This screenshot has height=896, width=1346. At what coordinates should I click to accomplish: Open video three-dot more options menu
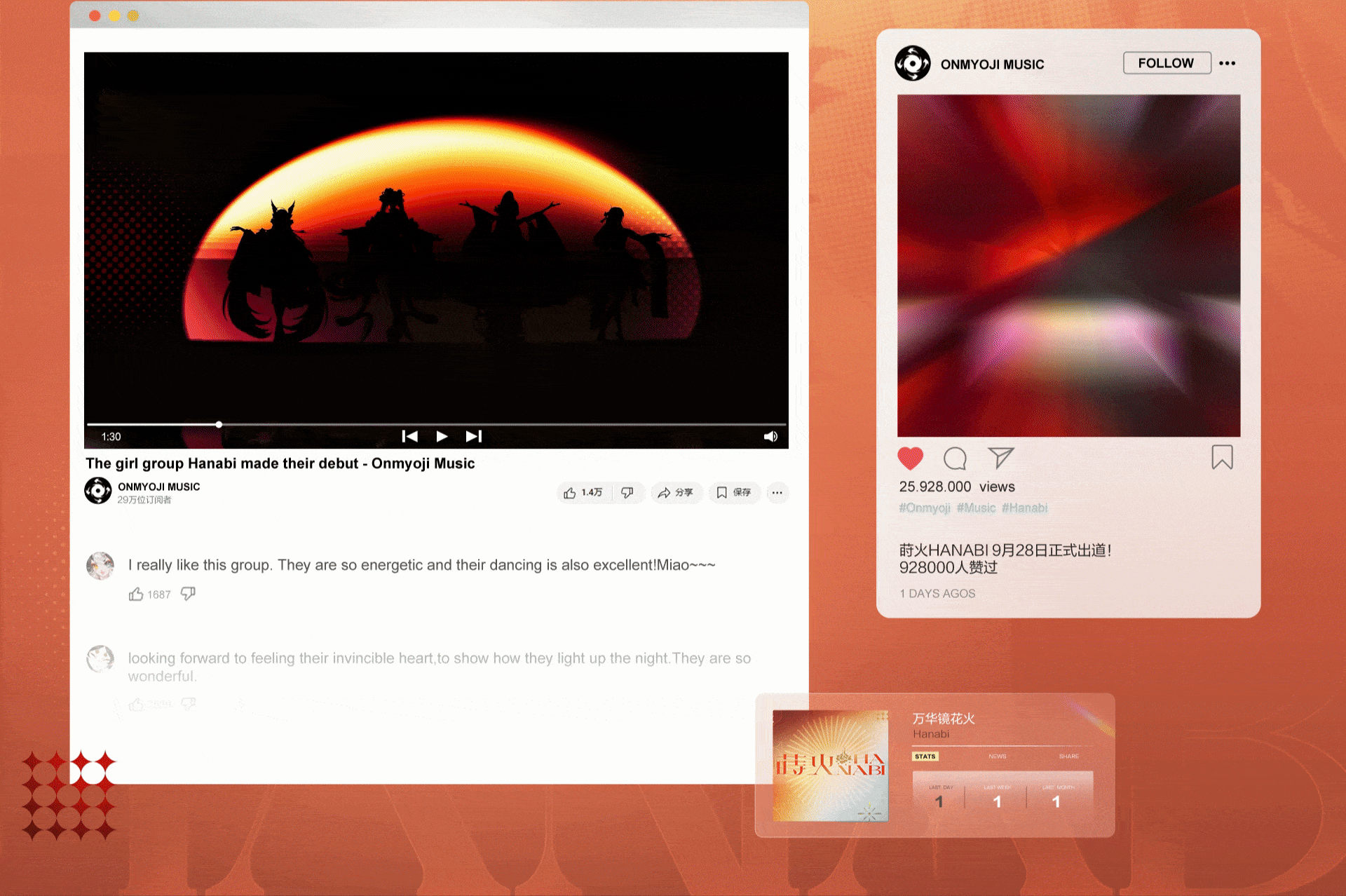[x=777, y=493]
